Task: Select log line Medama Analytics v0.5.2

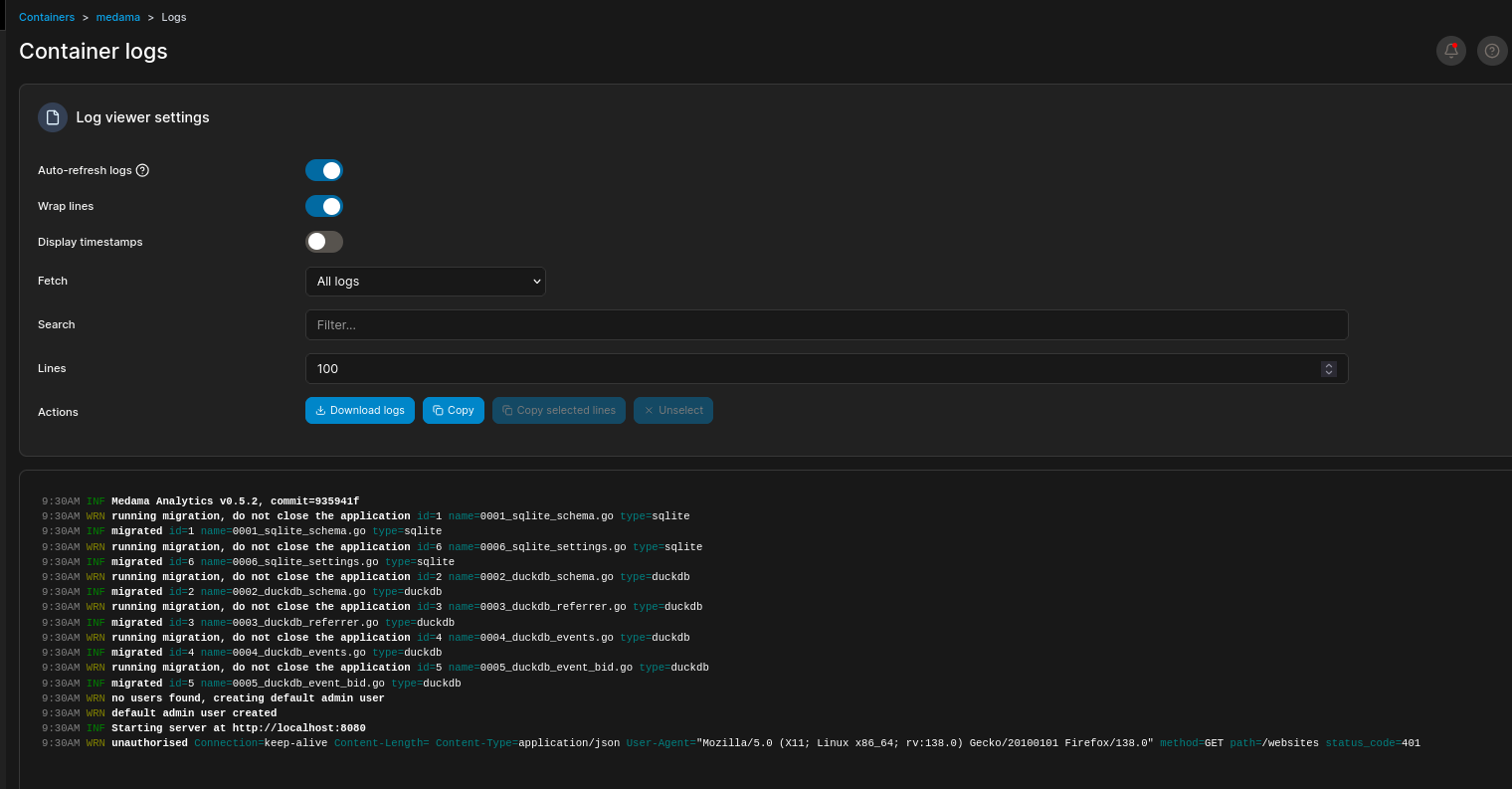Action: pyautogui.click(x=200, y=501)
